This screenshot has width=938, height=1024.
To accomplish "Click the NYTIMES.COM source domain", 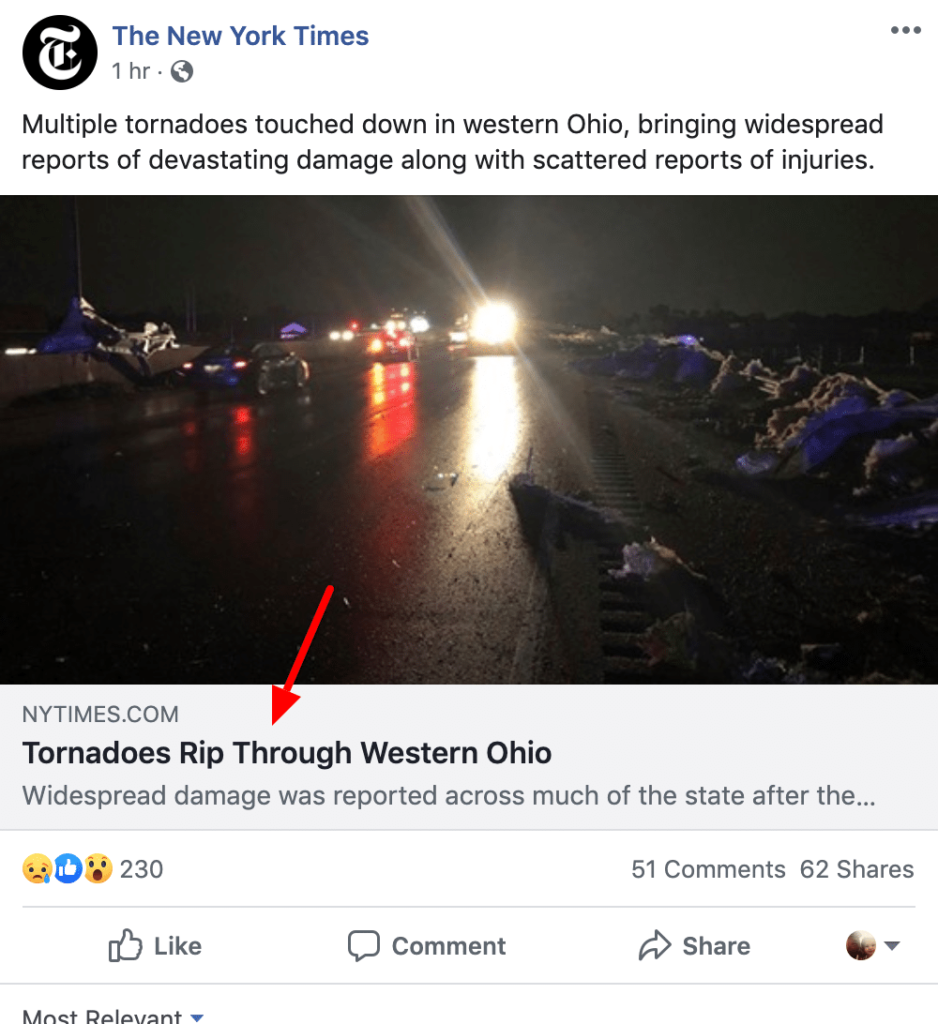I will click(100, 714).
